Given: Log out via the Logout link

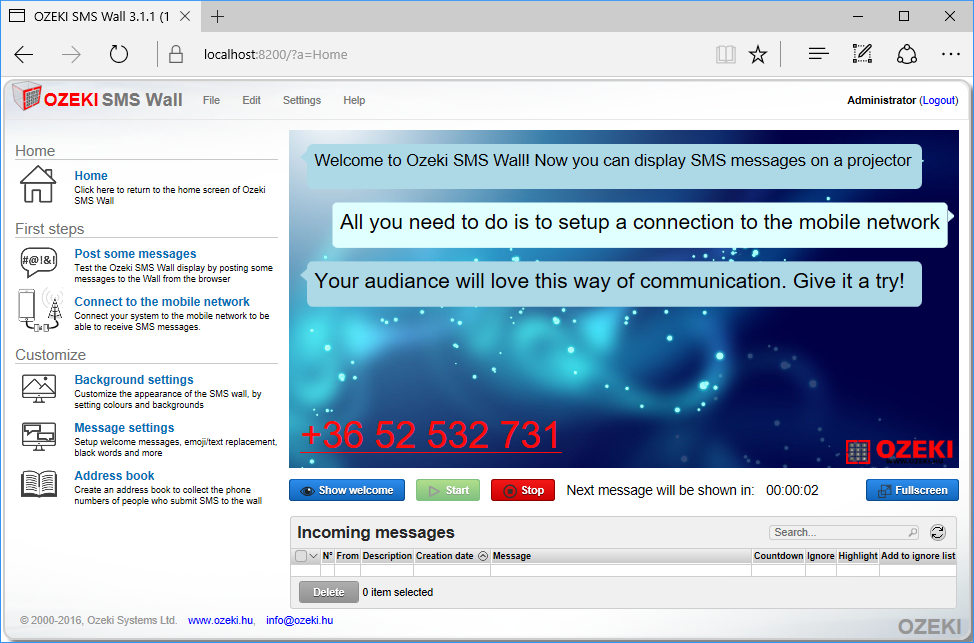Looking at the screenshot, I should 939,100.
